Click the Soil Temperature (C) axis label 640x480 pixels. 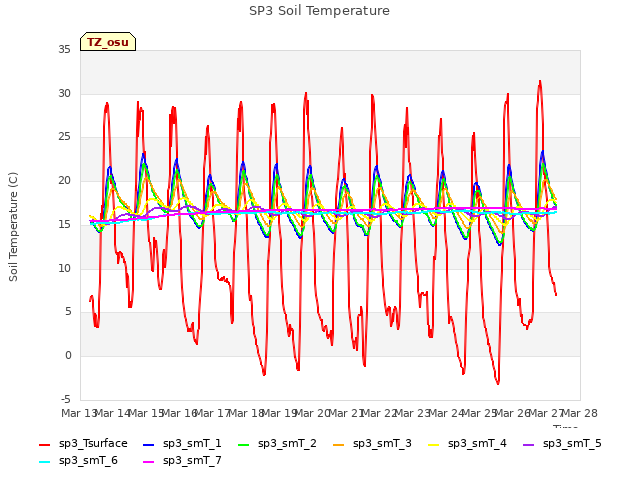(x=13, y=227)
